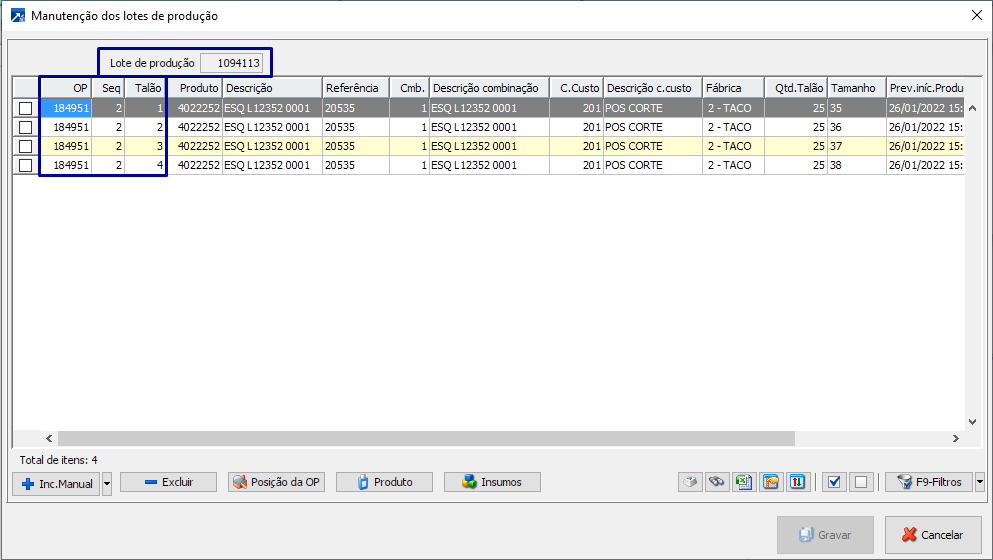Image resolution: width=993 pixels, height=560 pixels.
Task: Open the Insumos button
Action: pyautogui.click(x=492, y=482)
